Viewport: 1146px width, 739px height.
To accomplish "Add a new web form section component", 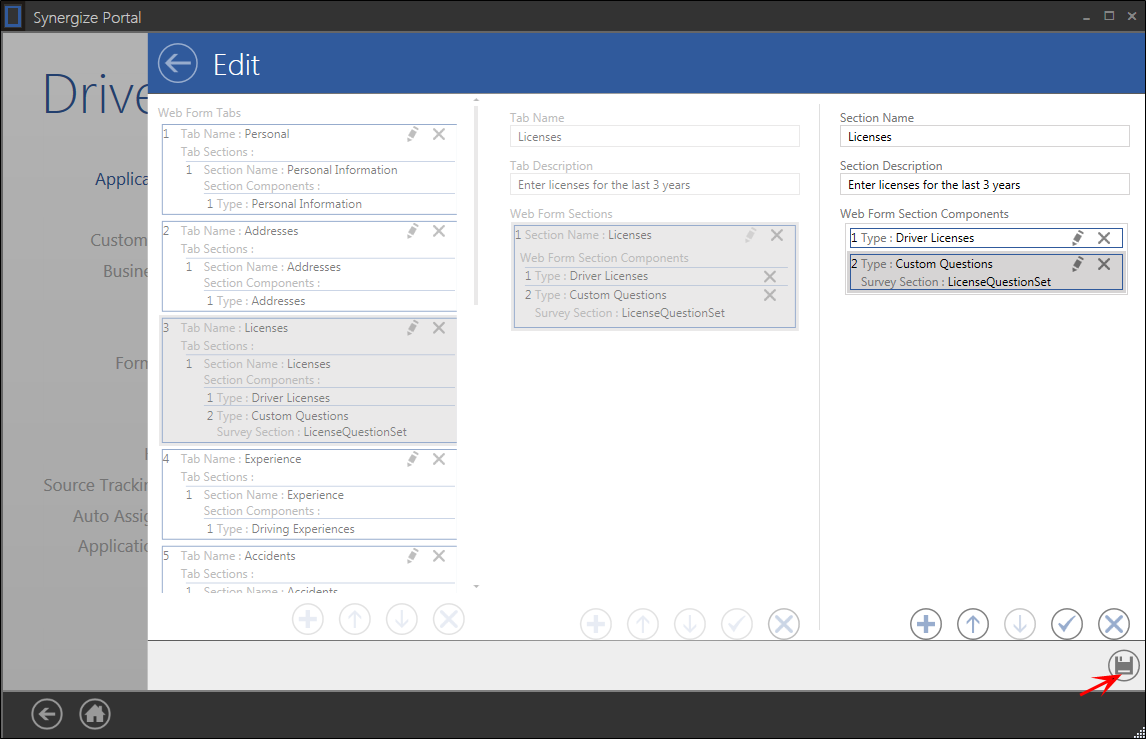I will point(926,624).
